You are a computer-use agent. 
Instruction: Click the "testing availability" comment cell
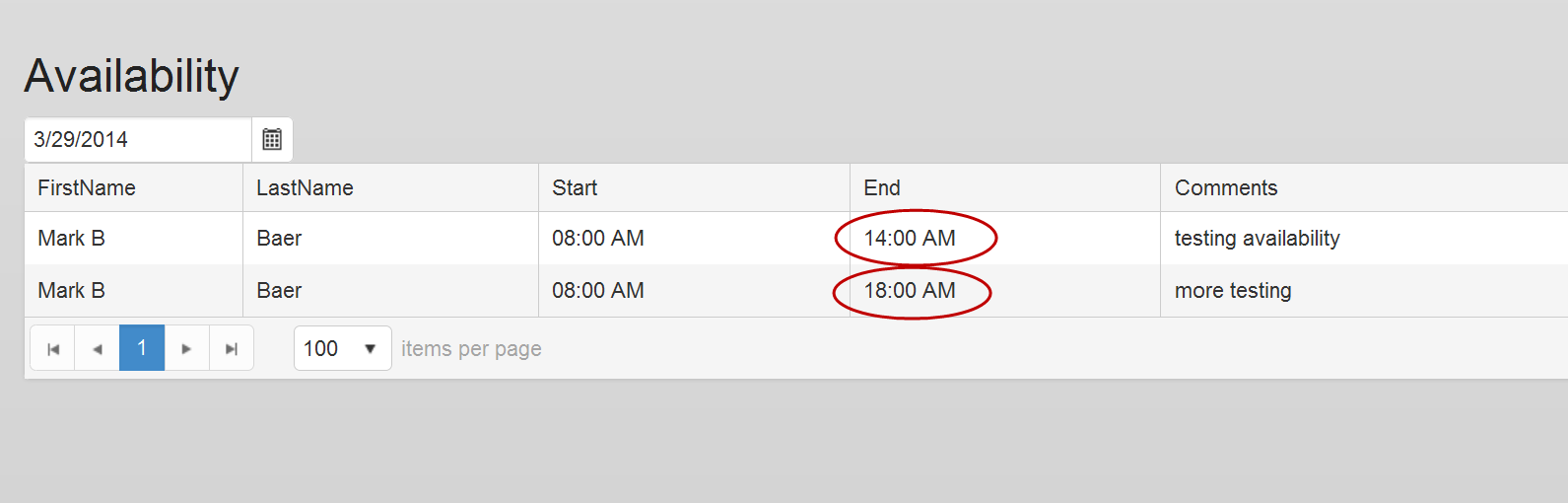[x=1257, y=239]
